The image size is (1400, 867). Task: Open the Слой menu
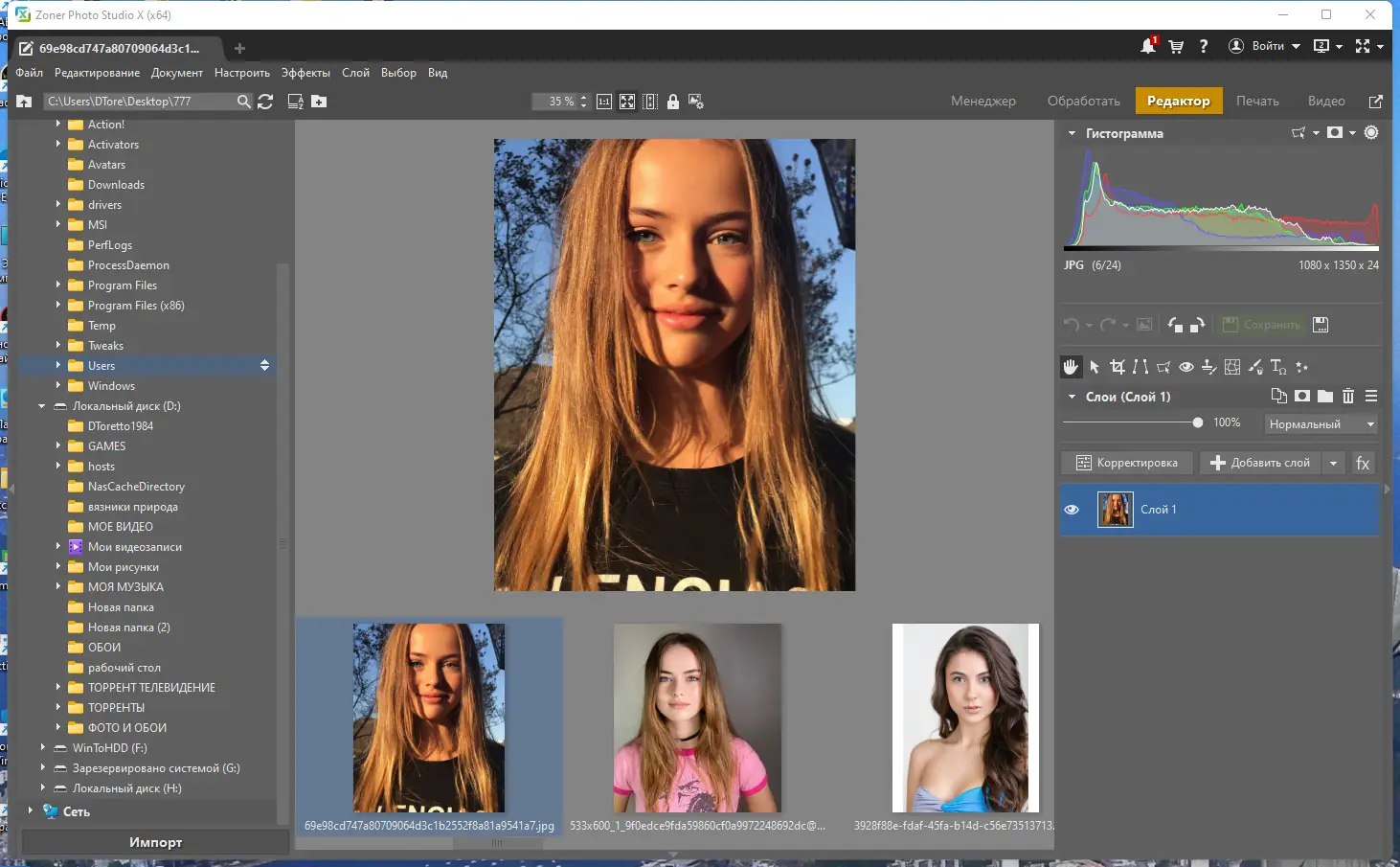click(355, 73)
